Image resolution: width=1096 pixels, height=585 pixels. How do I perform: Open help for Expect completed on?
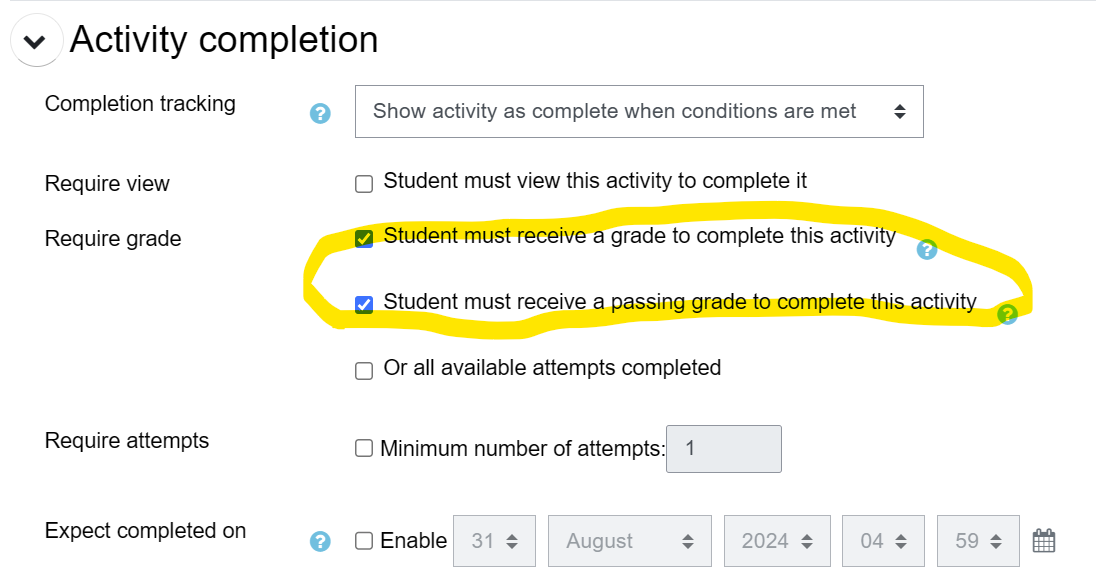320,541
